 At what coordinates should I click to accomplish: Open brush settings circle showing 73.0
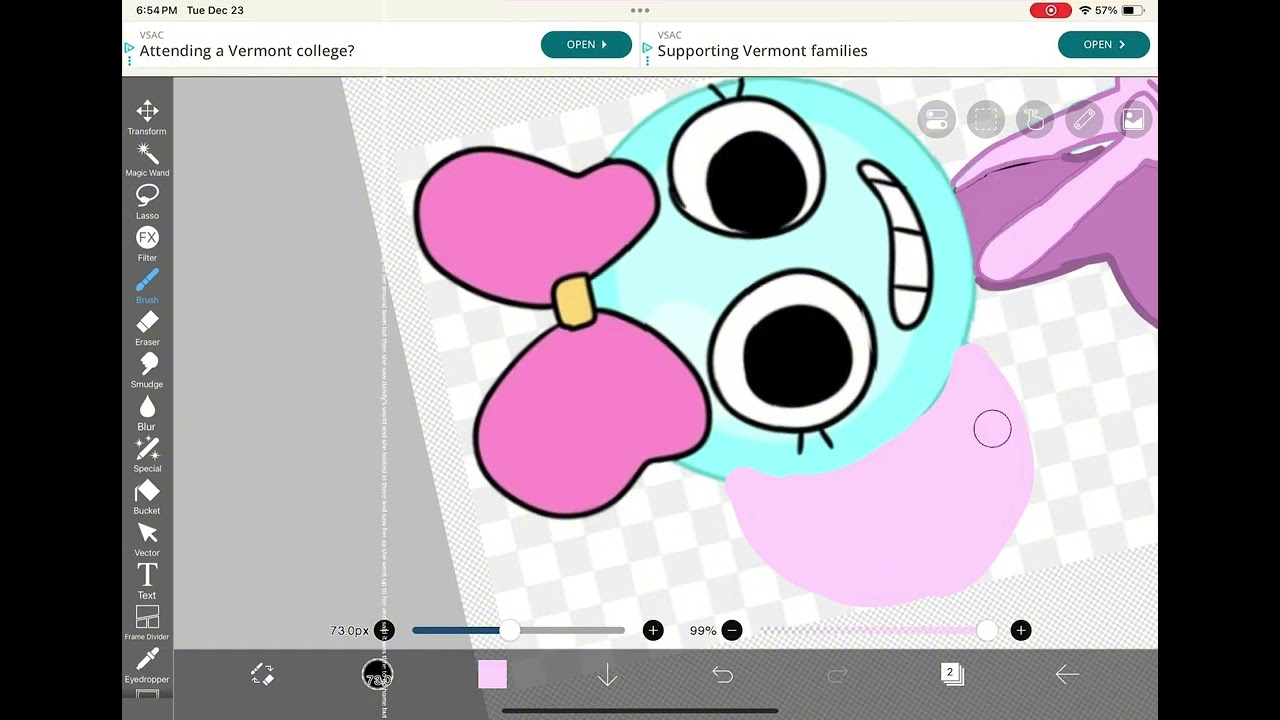377,675
